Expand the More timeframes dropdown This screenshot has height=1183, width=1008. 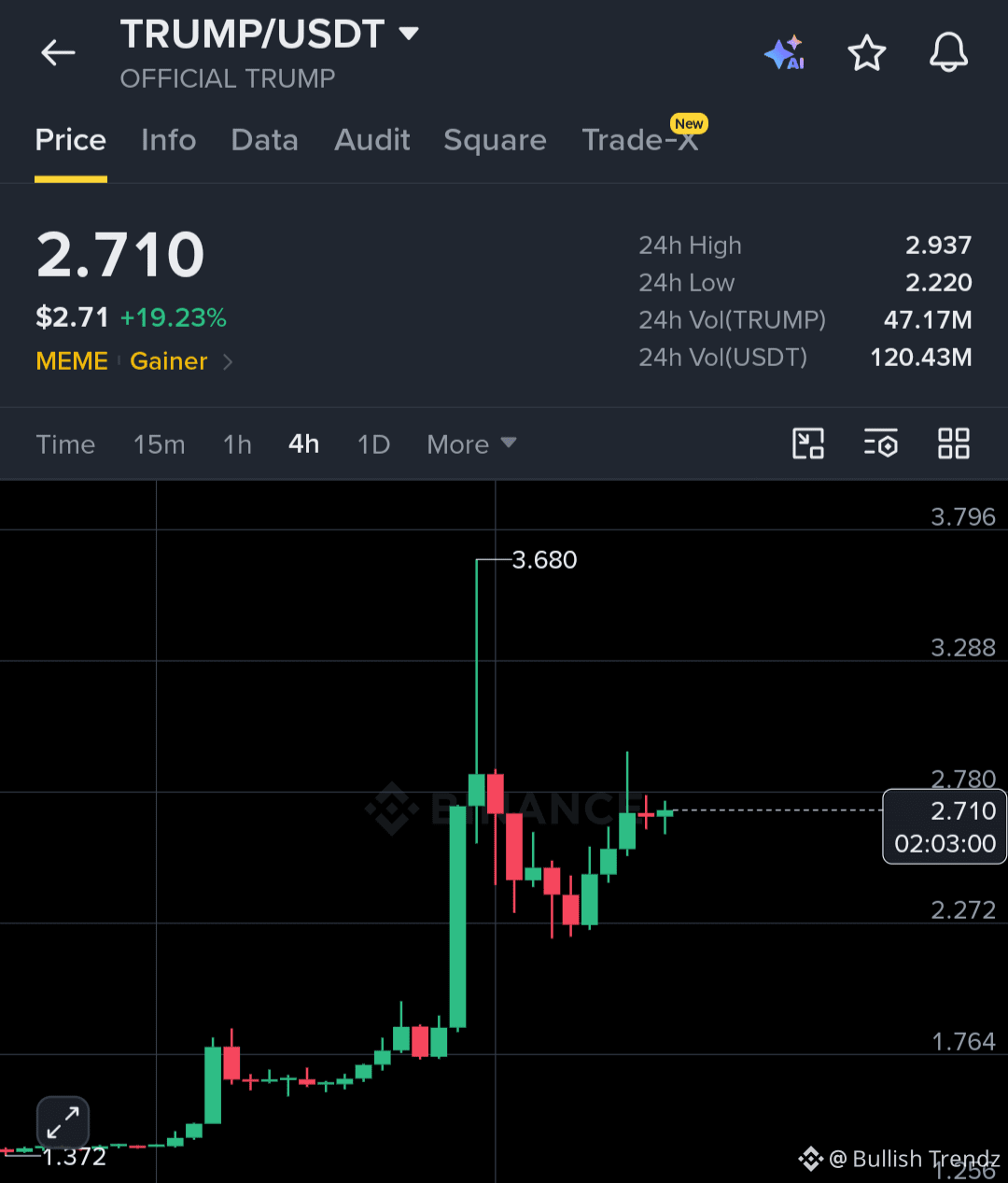click(x=471, y=444)
